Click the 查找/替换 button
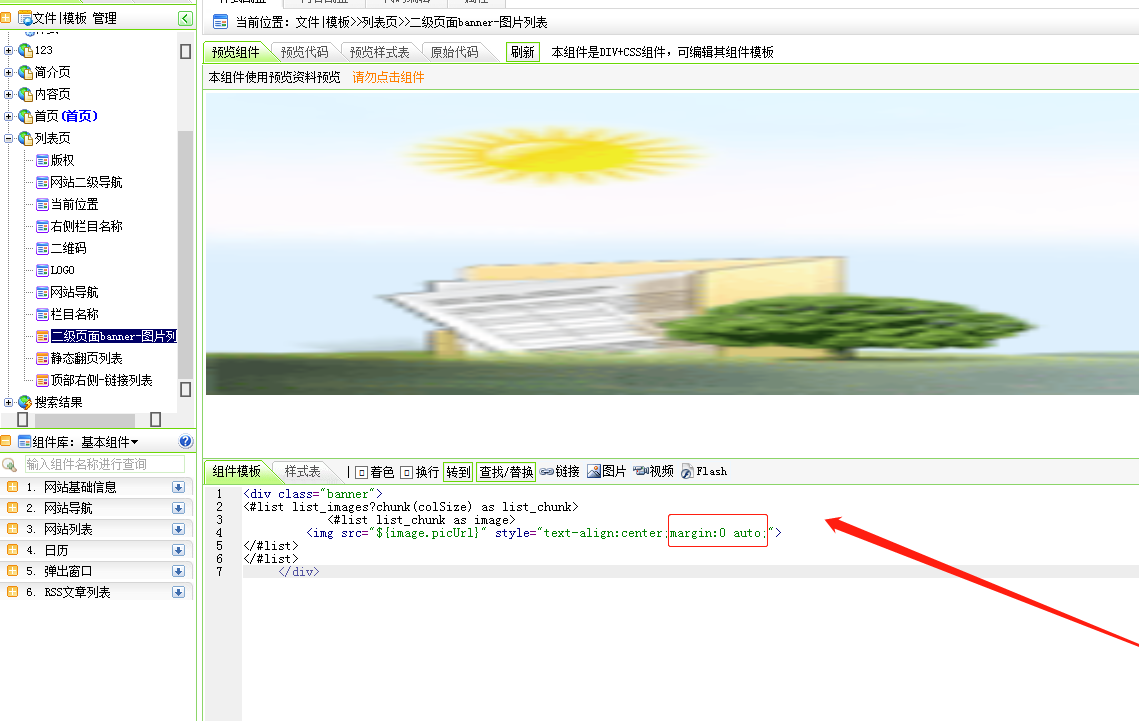 pyautogui.click(x=506, y=472)
